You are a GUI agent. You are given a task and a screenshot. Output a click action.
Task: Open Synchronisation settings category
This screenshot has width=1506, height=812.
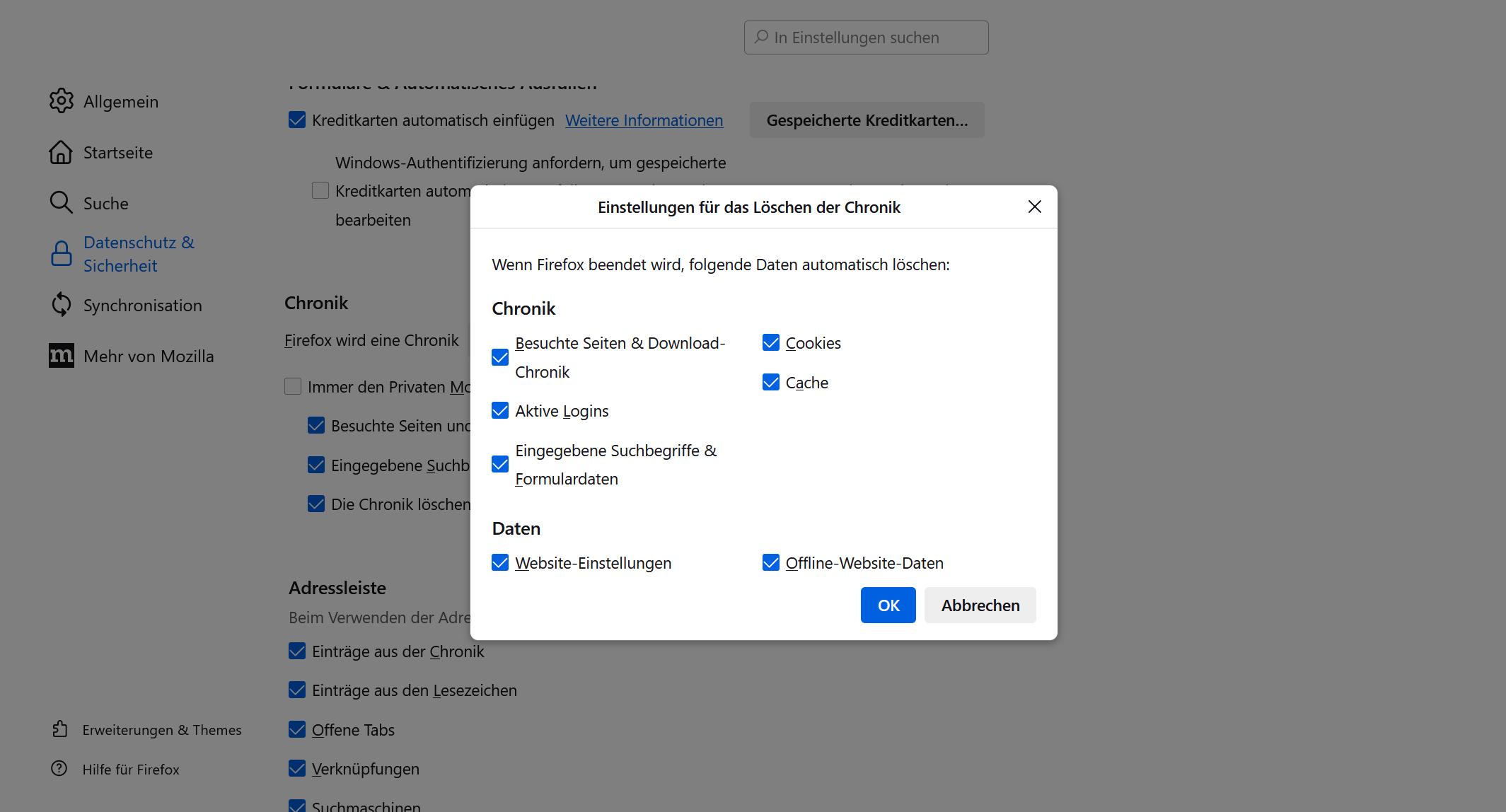pos(142,306)
